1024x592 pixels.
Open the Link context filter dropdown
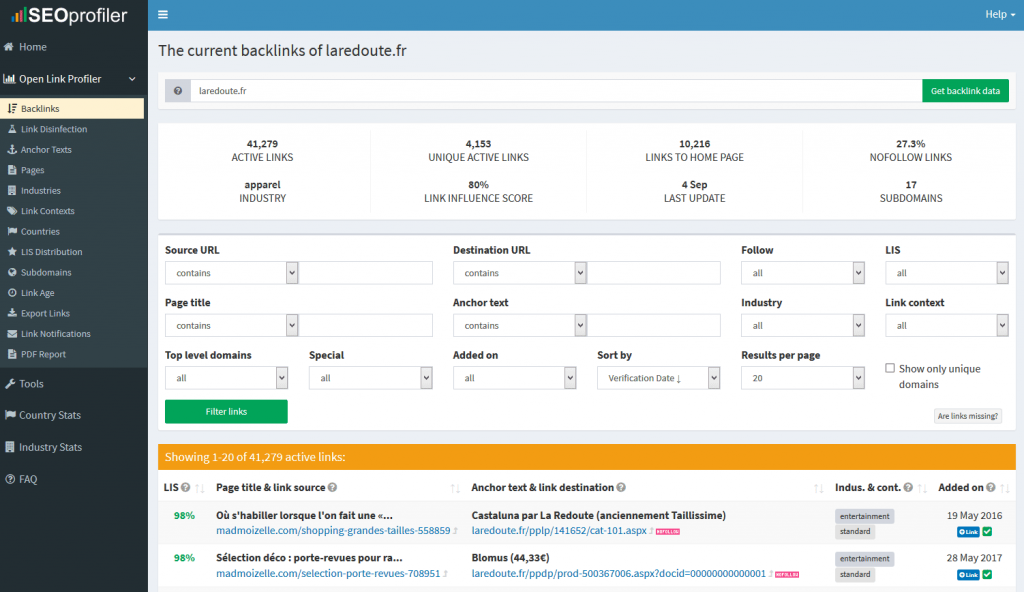tap(947, 325)
